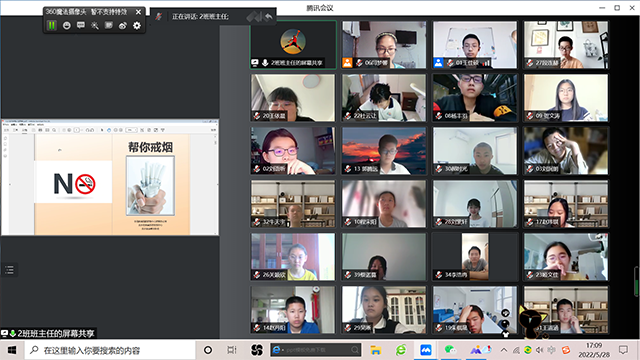Screen dimensions: 640x360
Task: Select the shared screen tile with the basketball avatar
Action: click(x=293, y=44)
